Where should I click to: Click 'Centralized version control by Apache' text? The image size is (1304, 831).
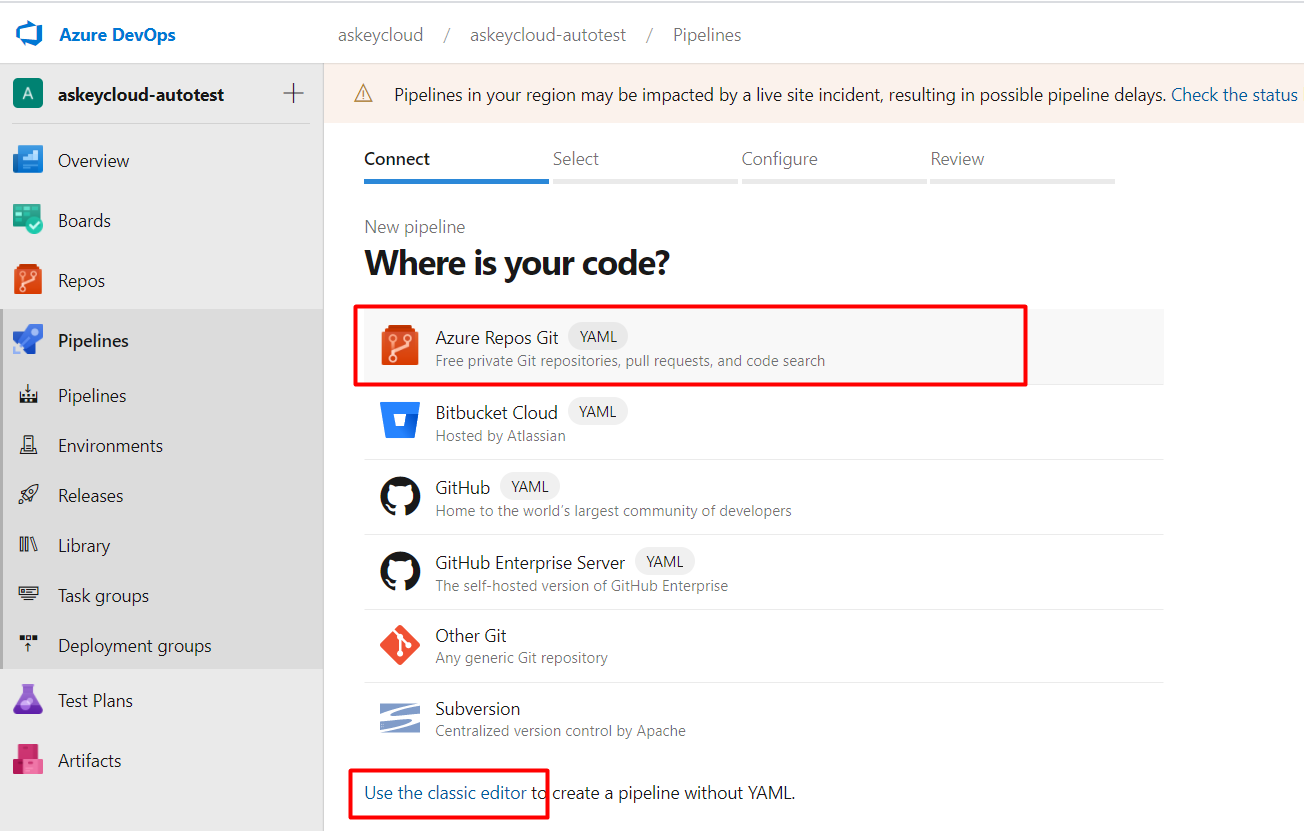[560, 731]
